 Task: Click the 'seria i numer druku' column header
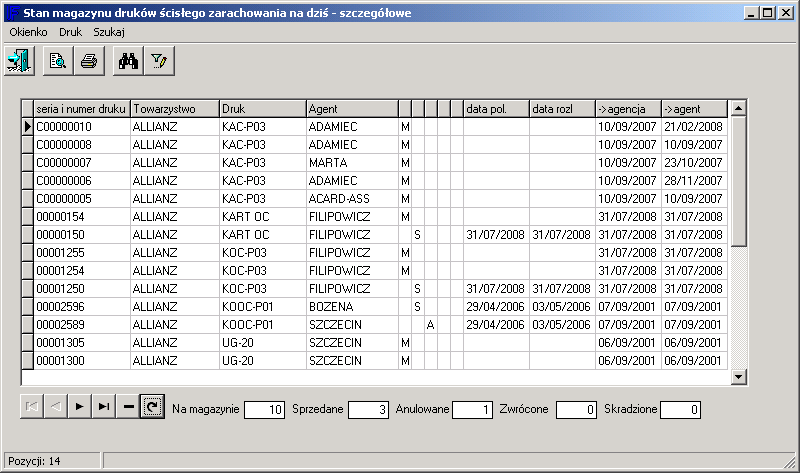(x=82, y=109)
